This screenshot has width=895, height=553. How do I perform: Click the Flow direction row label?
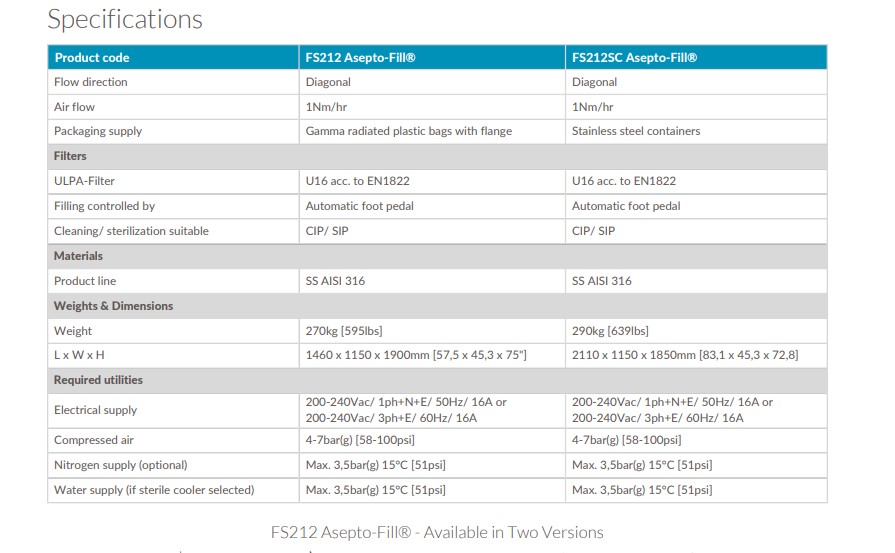point(91,82)
